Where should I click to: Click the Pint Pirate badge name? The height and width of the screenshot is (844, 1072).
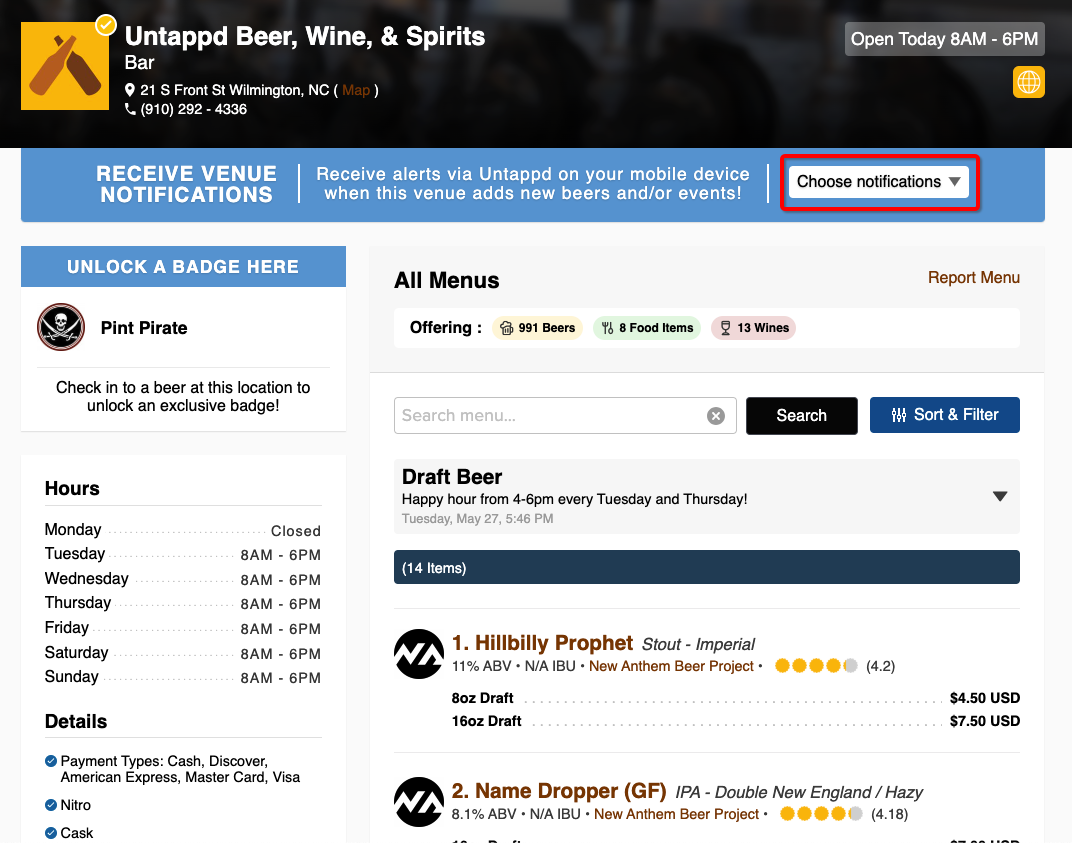[144, 328]
